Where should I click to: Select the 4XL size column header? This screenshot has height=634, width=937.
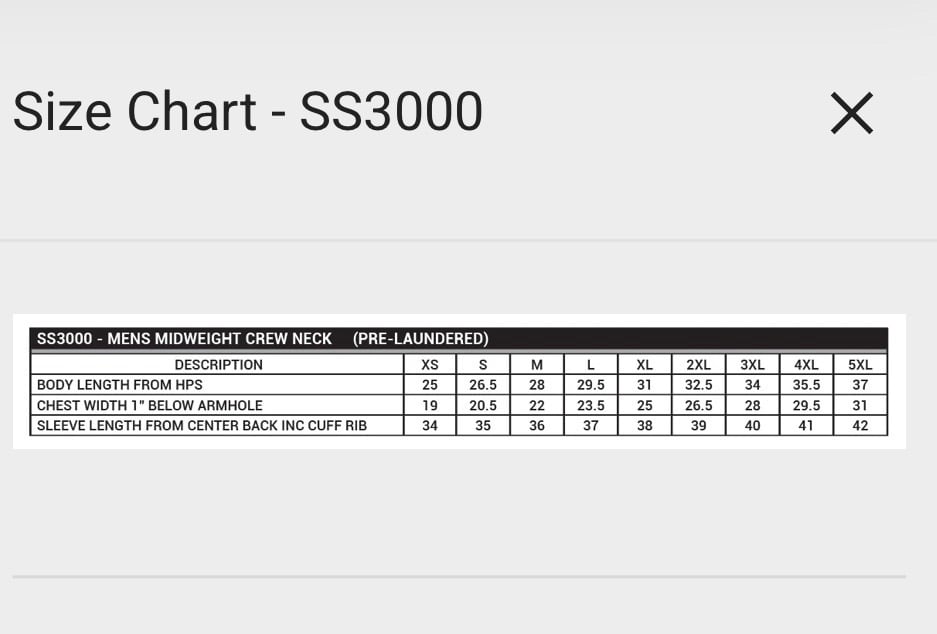(x=806, y=365)
